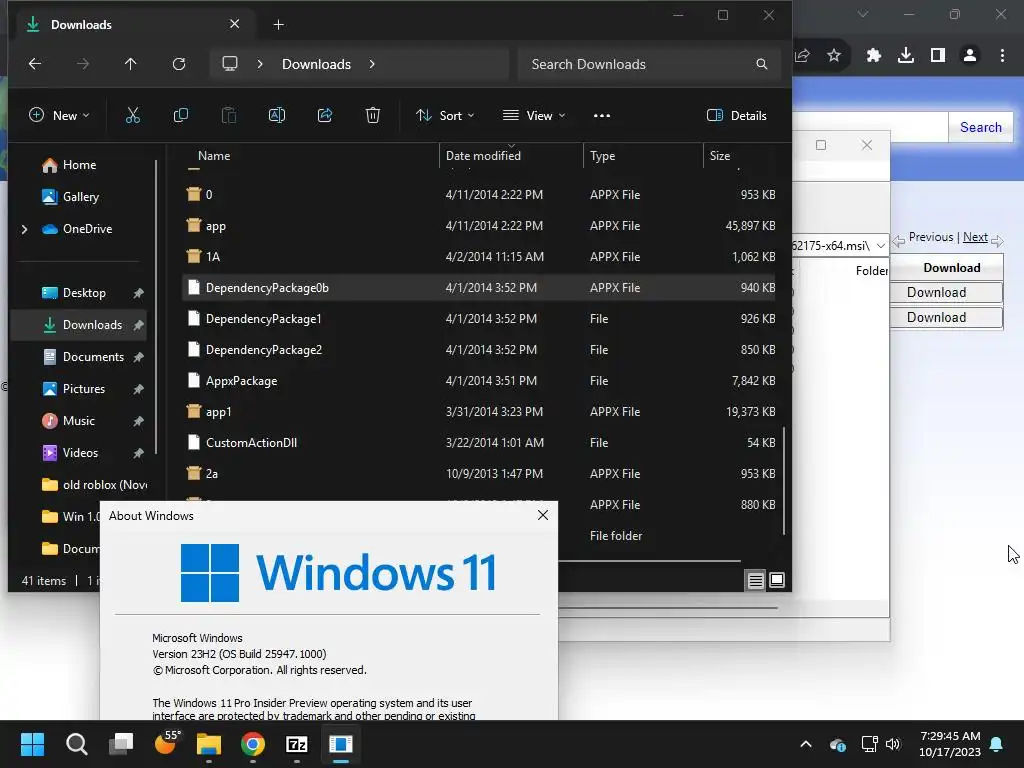Click the search magnifier in Search Downloads
Image resolution: width=1024 pixels, height=768 pixels.
click(x=761, y=64)
